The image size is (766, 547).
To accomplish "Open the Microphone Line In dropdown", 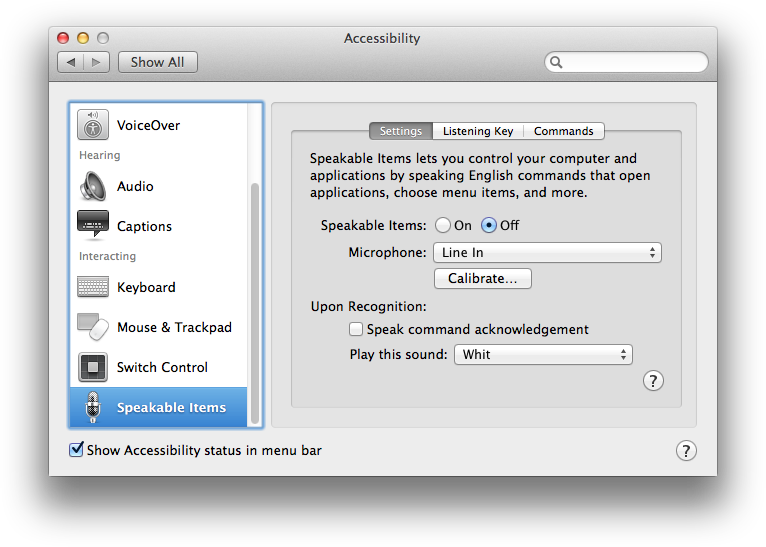I will [547, 253].
